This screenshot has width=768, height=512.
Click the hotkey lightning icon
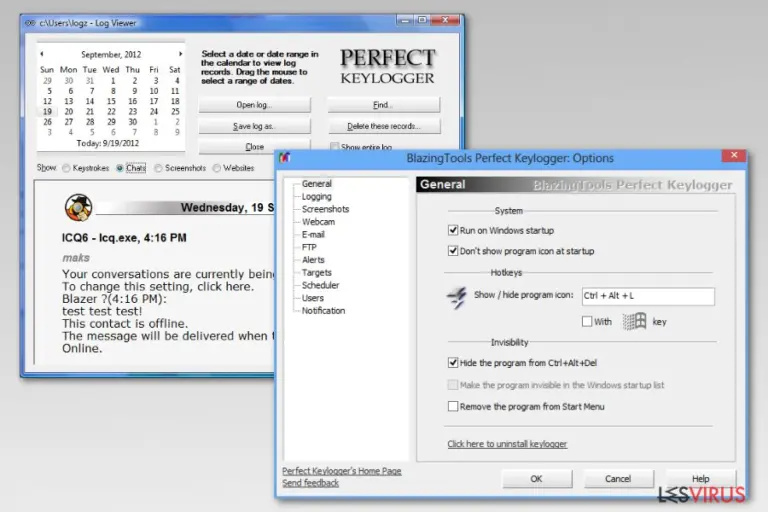point(456,297)
